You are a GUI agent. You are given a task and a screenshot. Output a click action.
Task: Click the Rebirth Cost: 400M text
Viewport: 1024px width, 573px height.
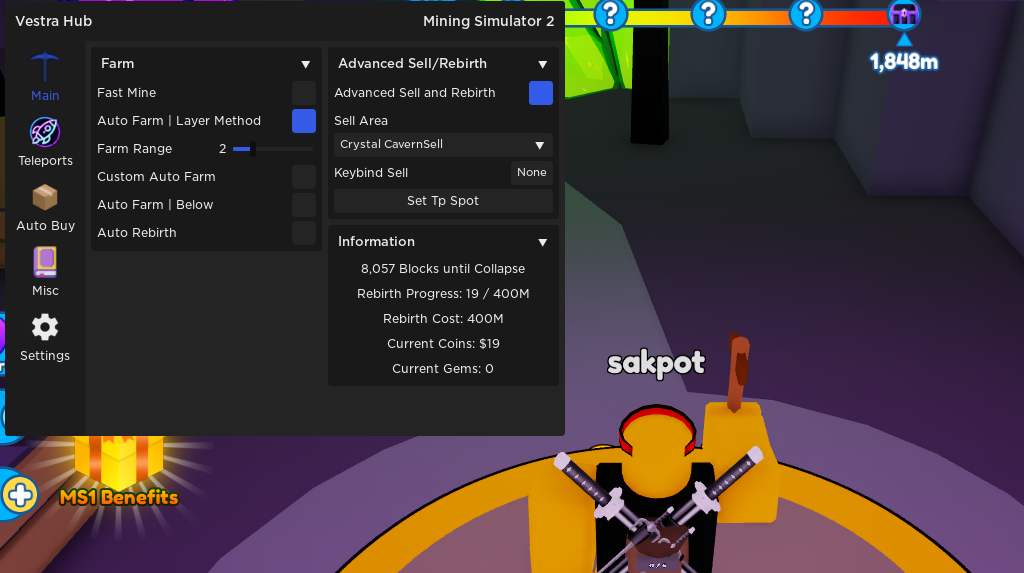443,319
